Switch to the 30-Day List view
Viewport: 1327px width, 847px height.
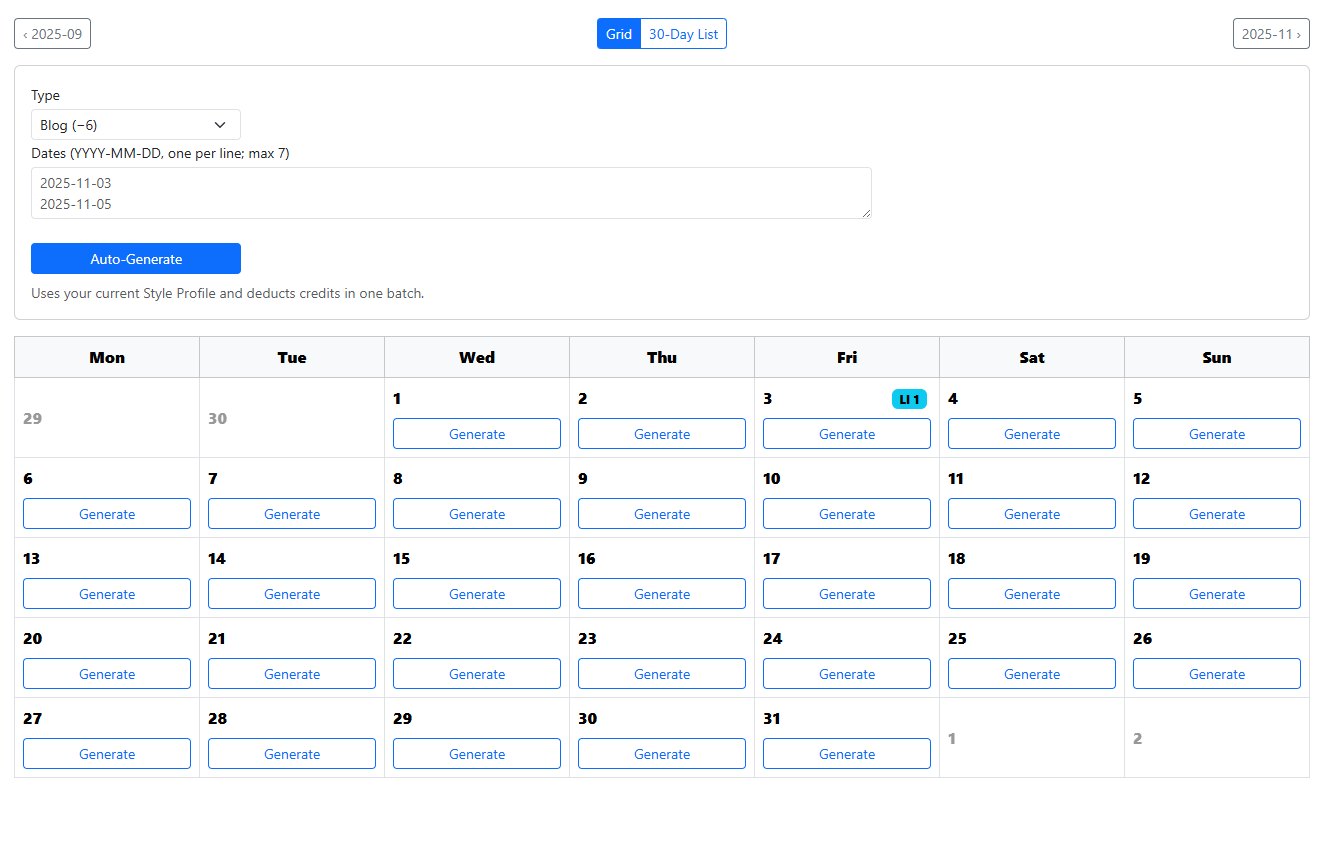click(683, 33)
